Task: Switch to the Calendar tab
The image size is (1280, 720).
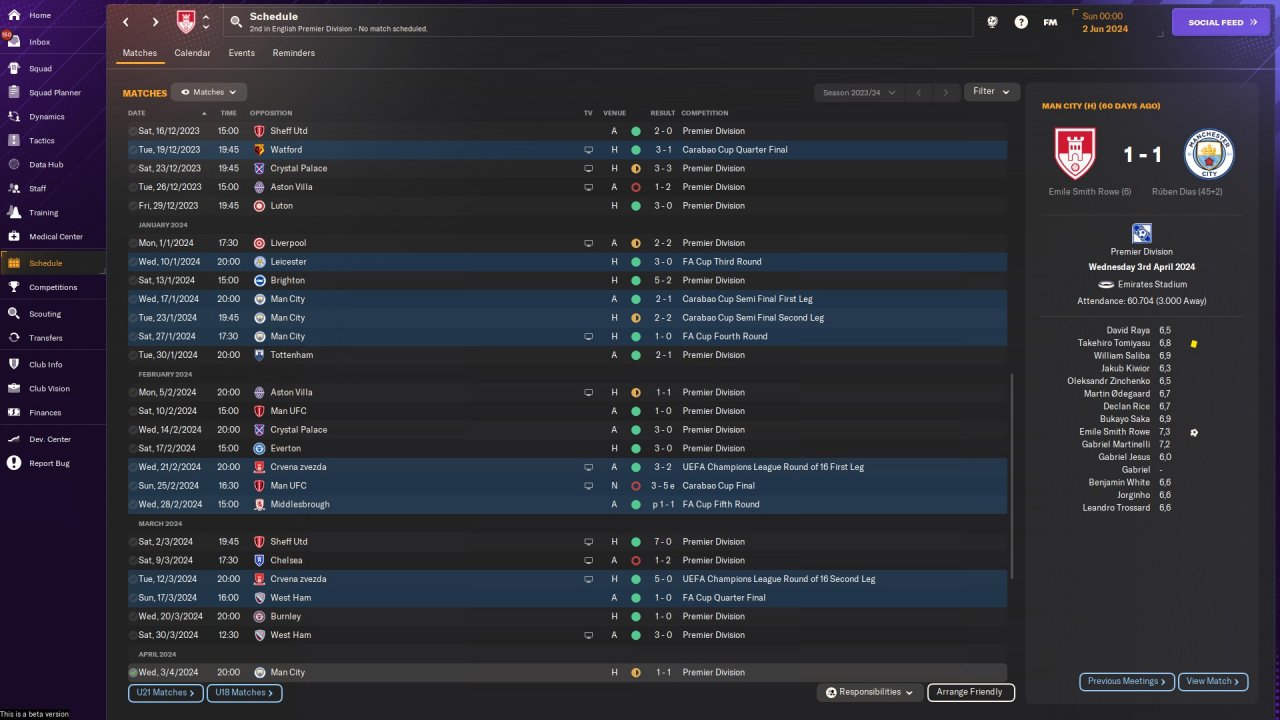Action: coord(192,53)
